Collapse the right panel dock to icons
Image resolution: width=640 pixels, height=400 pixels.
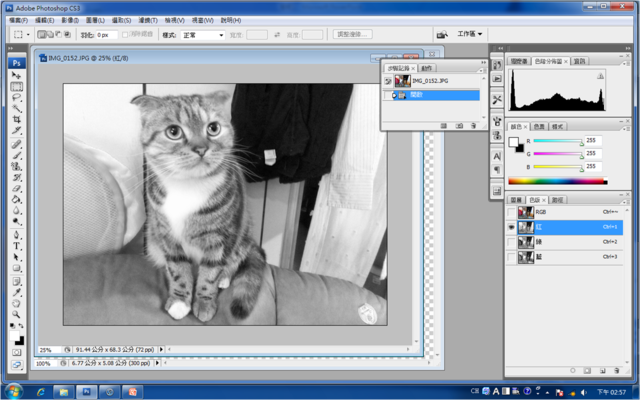coord(628,48)
